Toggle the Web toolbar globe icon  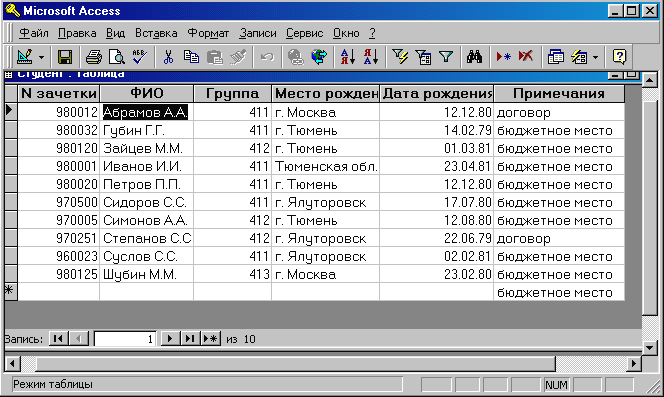[319, 57]
